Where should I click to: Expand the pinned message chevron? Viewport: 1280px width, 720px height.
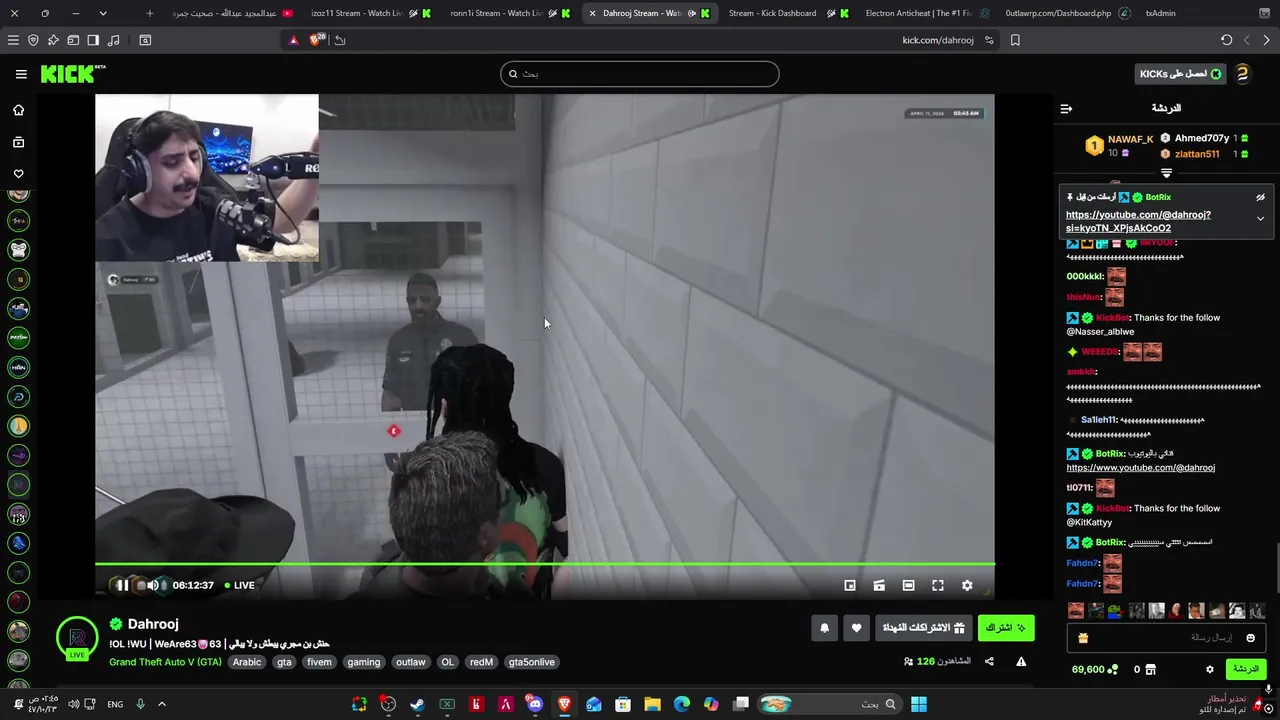[x=1260, y=219]
